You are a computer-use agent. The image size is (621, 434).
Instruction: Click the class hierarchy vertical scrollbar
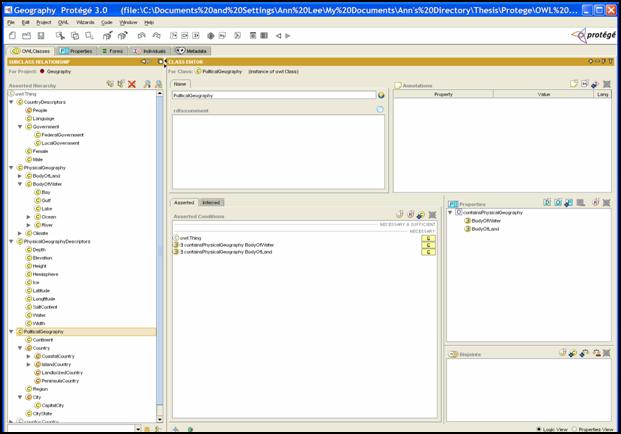160,256
